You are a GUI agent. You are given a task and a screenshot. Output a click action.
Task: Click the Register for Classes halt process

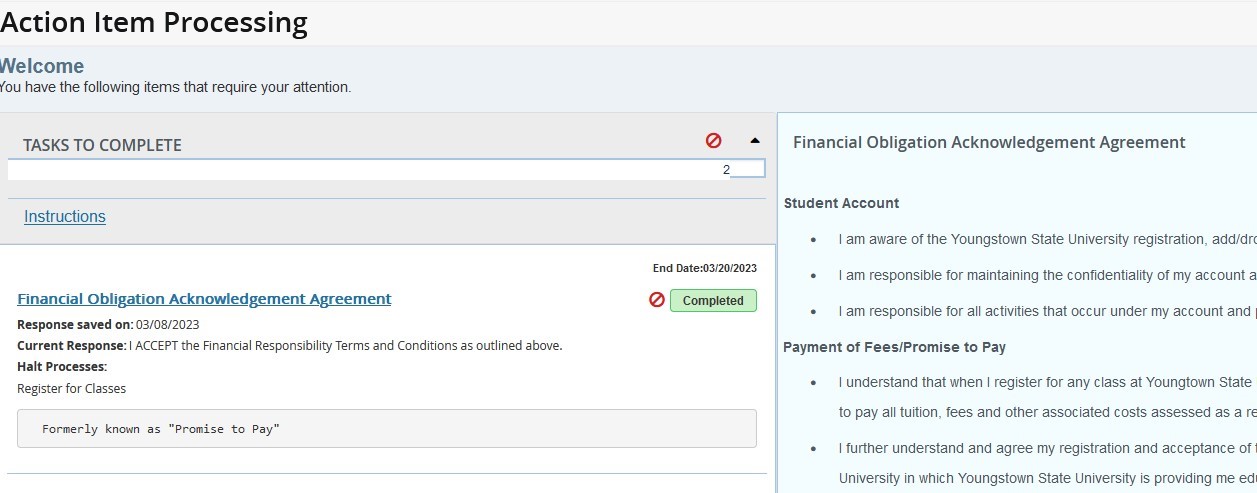[72, 388]
